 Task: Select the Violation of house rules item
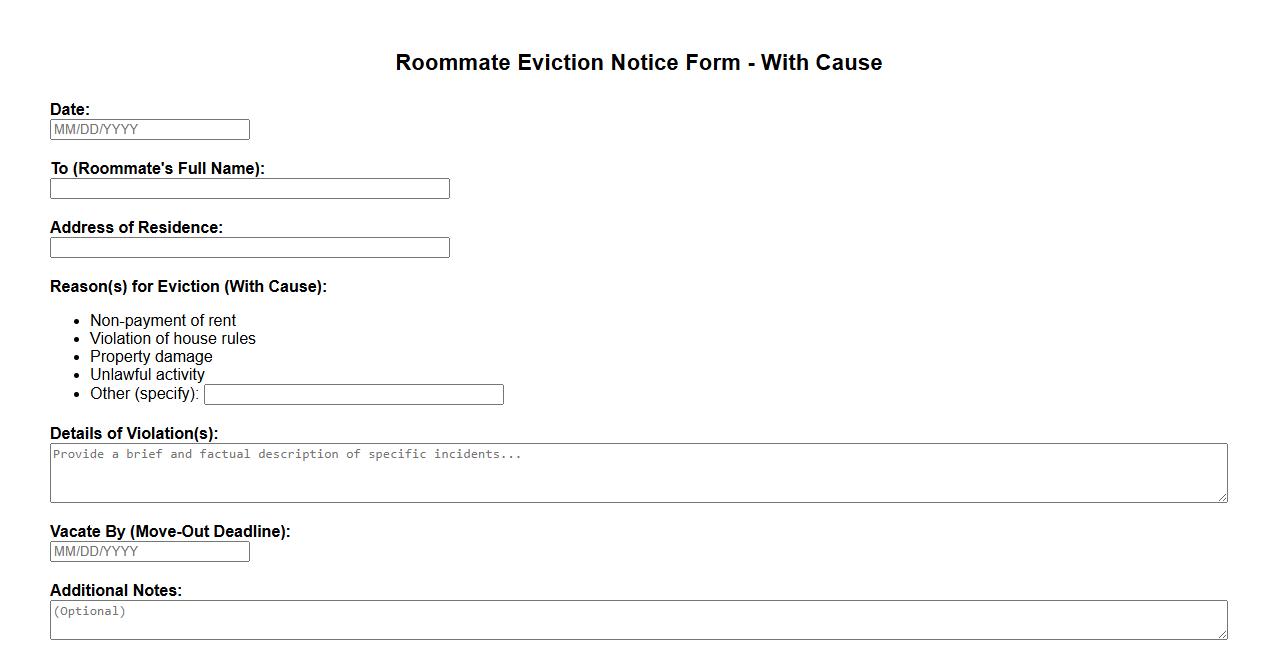point(172,338)
